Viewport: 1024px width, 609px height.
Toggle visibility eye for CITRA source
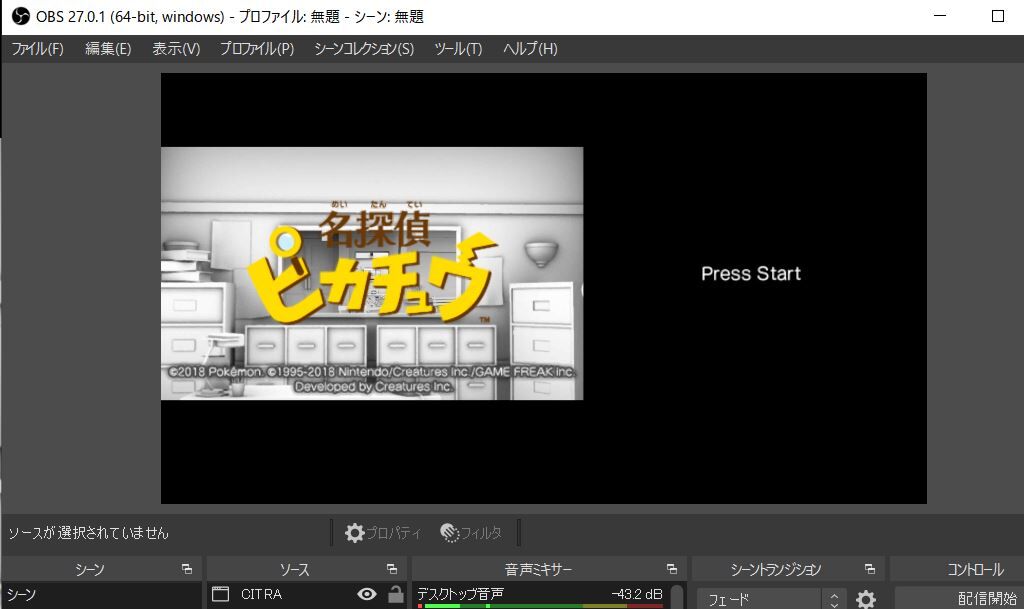(x=367, y=594)
